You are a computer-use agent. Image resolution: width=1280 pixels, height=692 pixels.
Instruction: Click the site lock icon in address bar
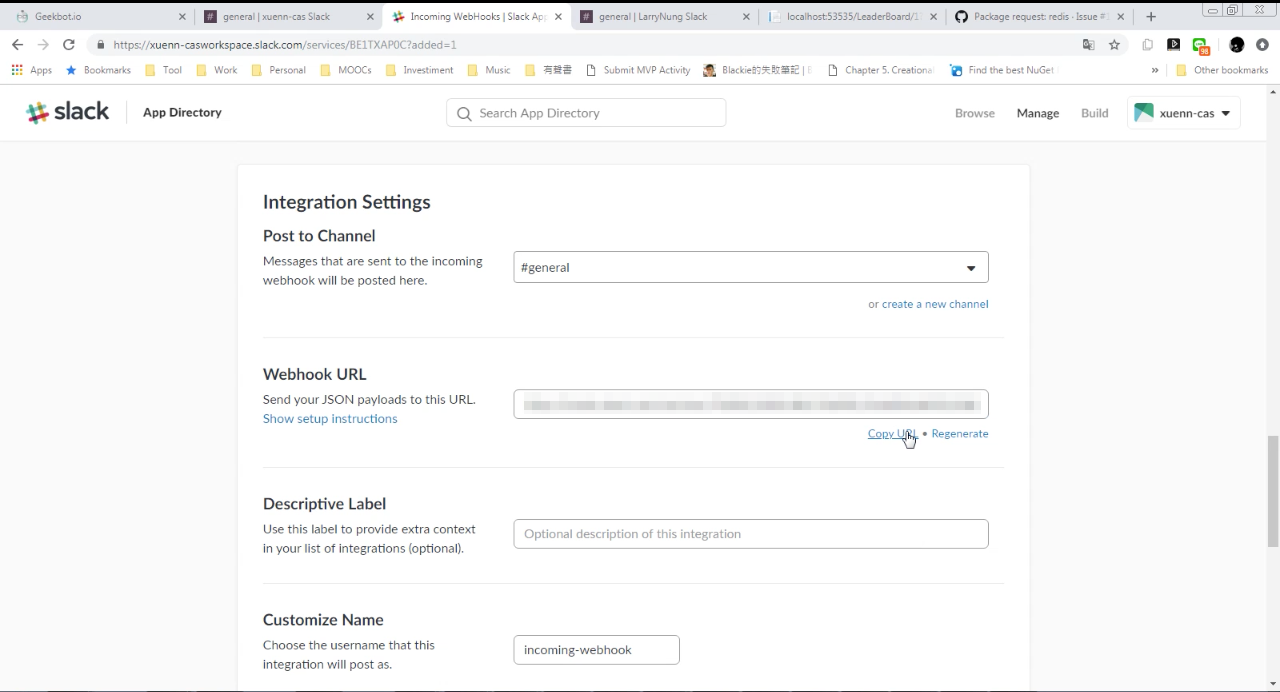pyautogui.click(x=100, y=45)
